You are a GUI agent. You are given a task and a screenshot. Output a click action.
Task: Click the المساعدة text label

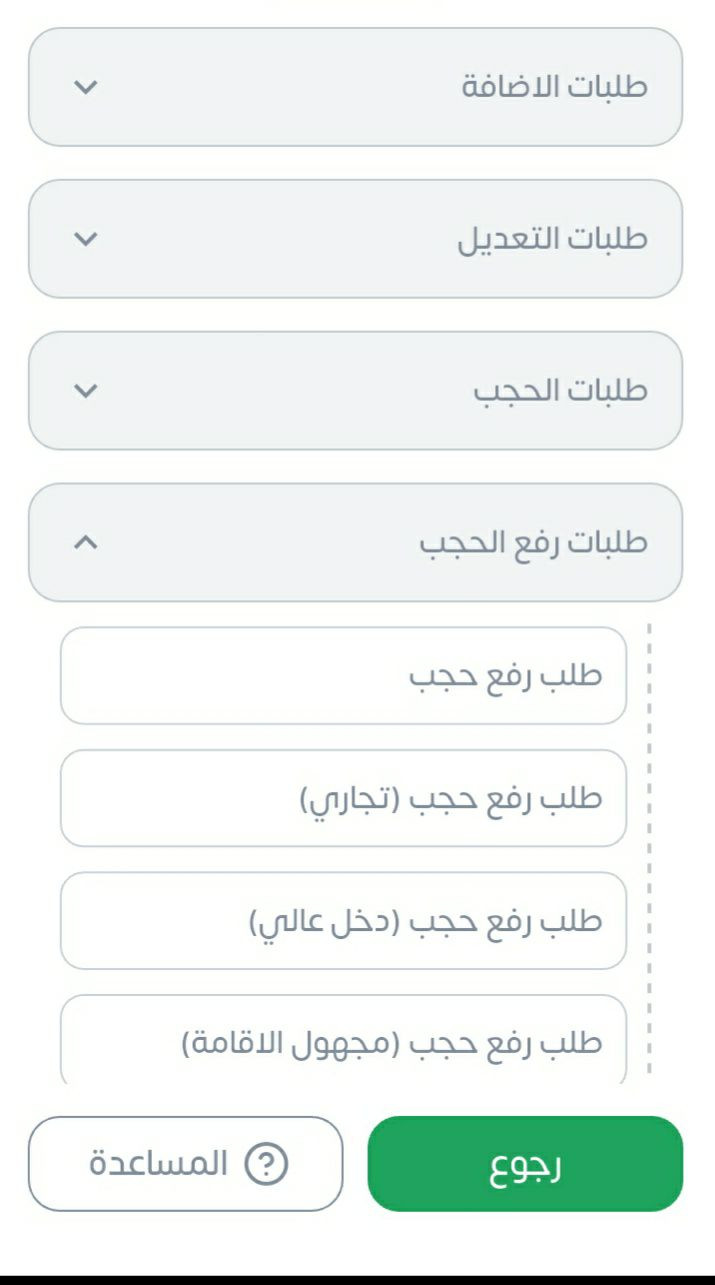pyautogui.click(x=159, y=1164)
